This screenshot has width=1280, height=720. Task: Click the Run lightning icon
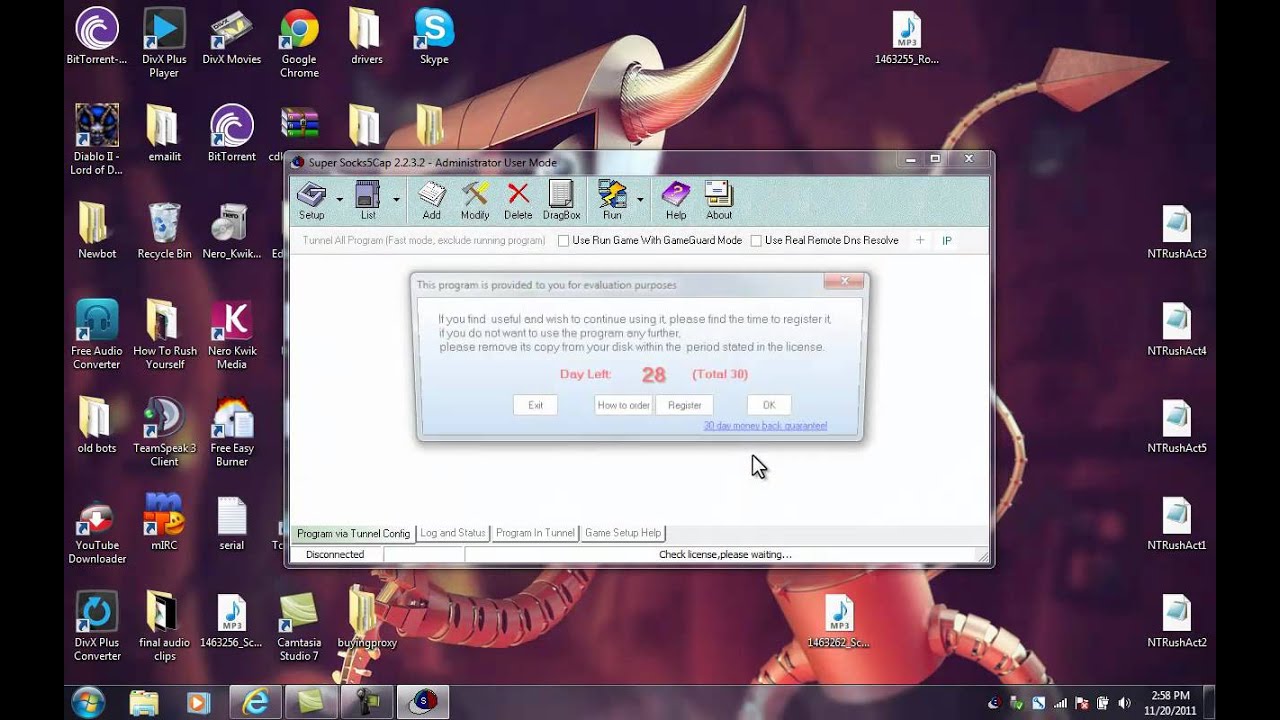612,201
